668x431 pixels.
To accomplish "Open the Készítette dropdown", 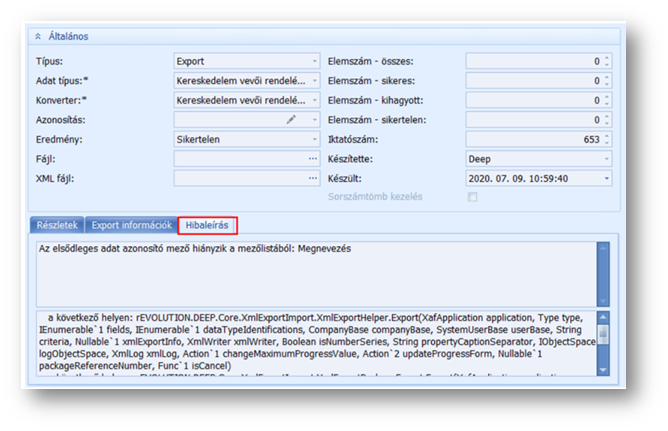I will (606, 158).
